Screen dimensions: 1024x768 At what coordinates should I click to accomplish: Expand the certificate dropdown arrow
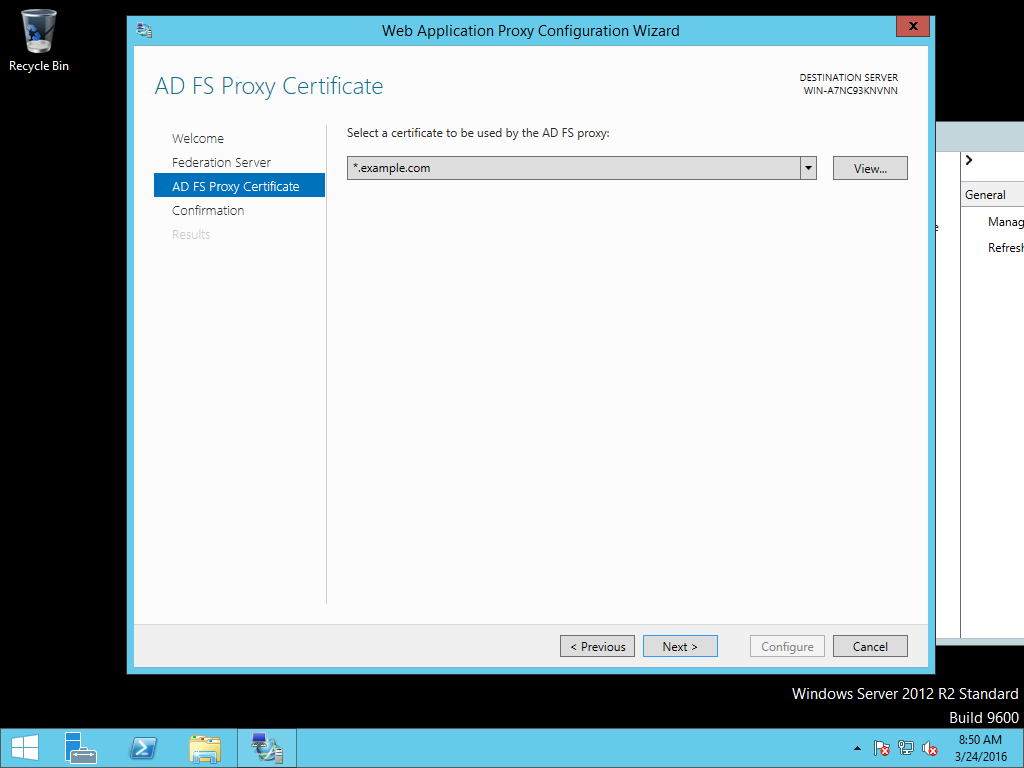tap(808, 168)
